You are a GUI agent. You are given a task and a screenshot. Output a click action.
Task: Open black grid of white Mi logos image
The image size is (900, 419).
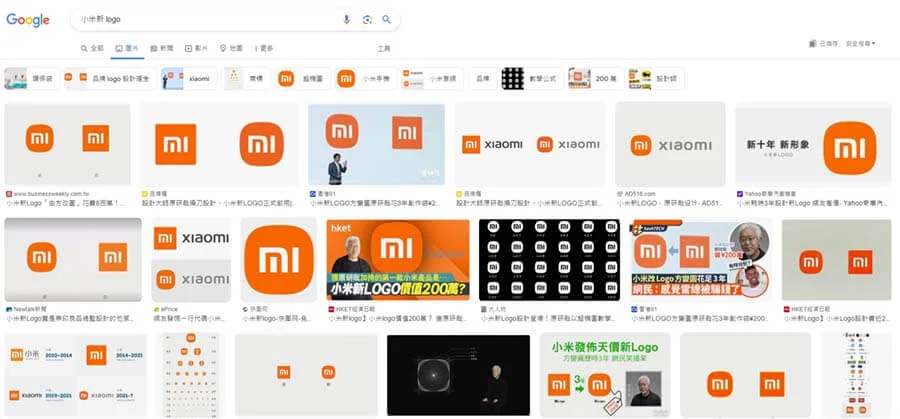(549, 259)
